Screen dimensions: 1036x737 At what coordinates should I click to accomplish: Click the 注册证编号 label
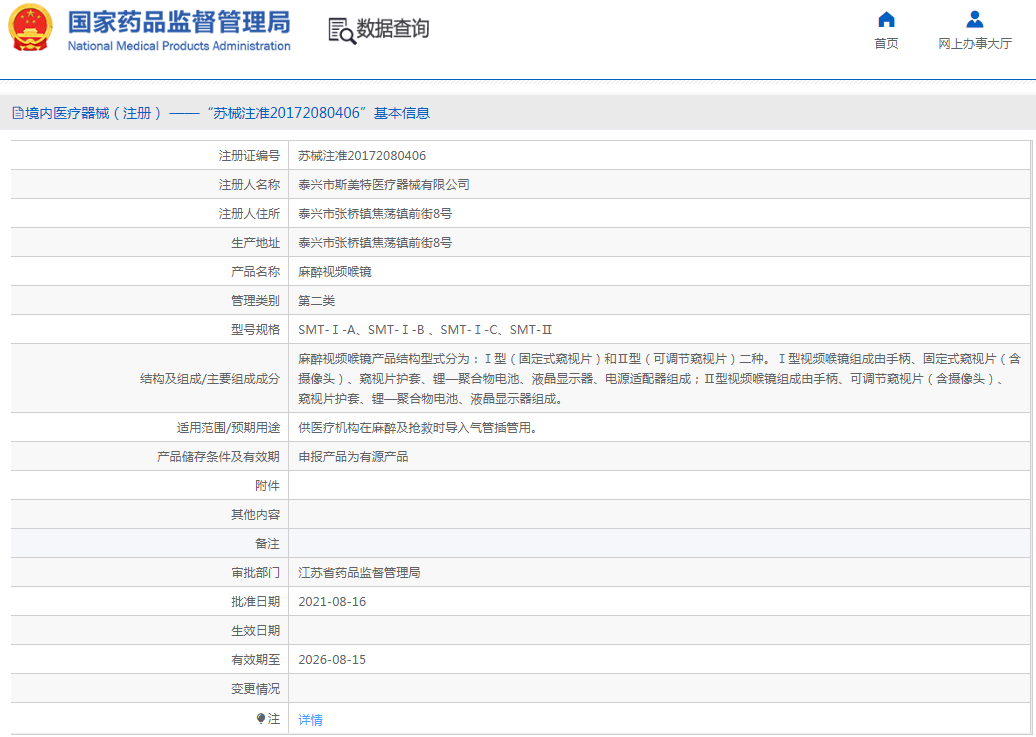(x=249, y=156)
